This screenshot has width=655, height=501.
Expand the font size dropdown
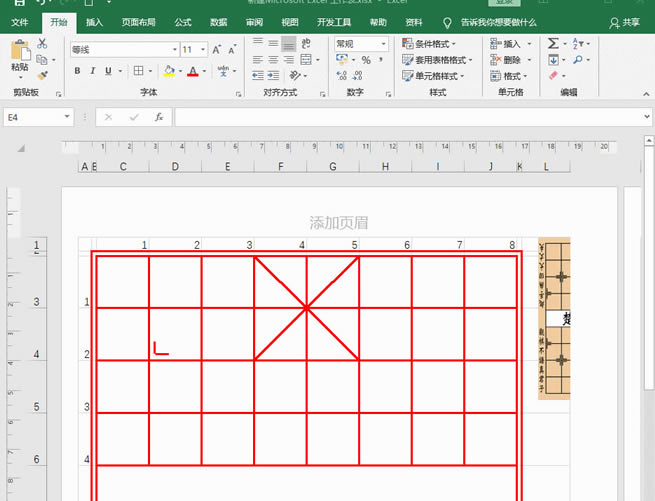tap(203, 49)
